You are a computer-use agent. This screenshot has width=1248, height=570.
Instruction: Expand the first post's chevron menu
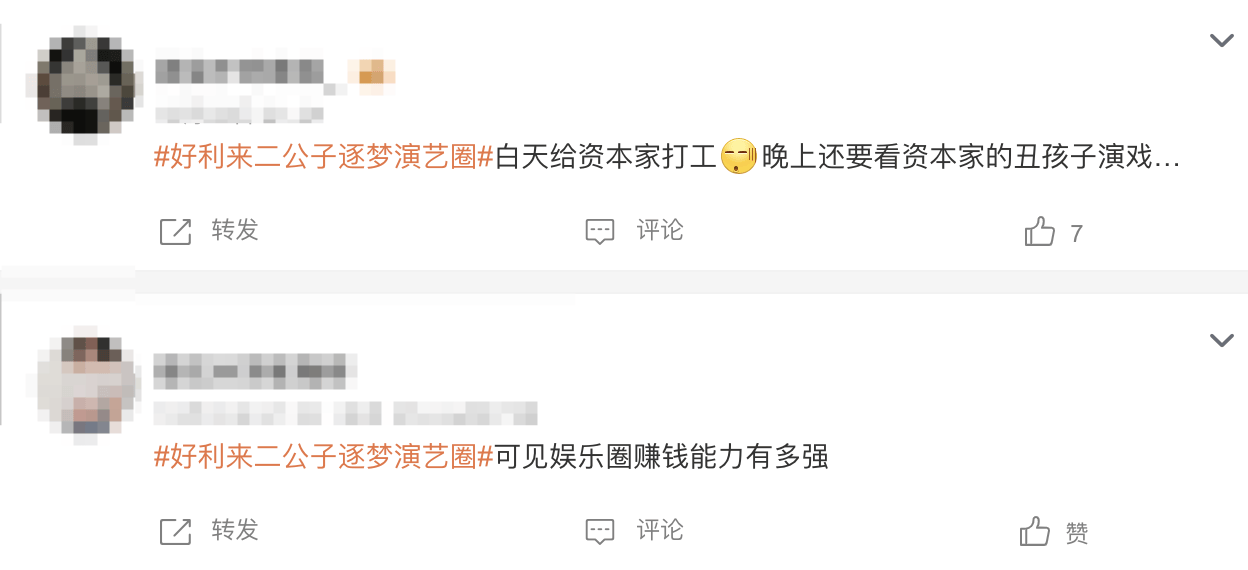[x=1221, y=40]
